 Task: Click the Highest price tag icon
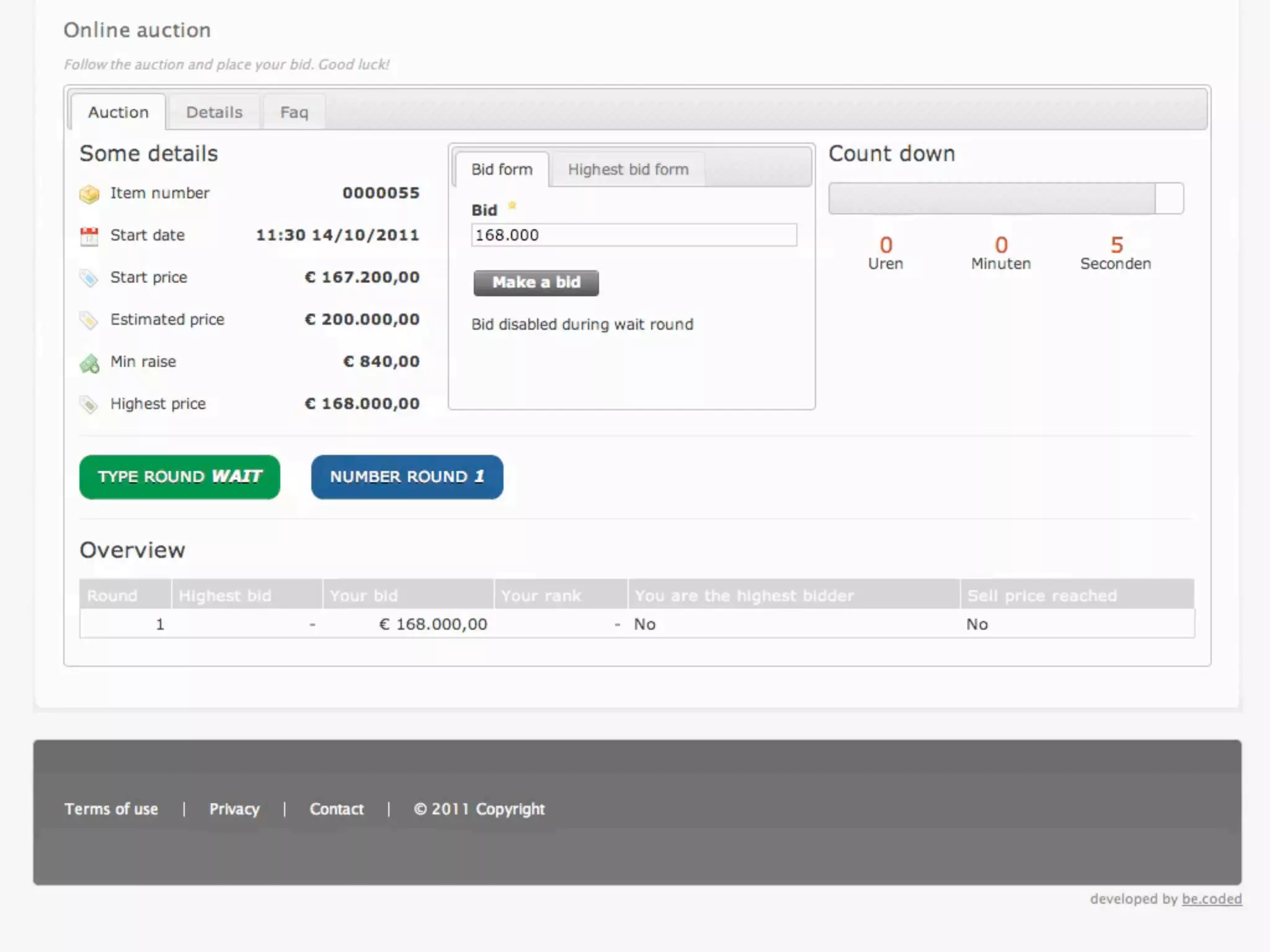tap(89, 405)
